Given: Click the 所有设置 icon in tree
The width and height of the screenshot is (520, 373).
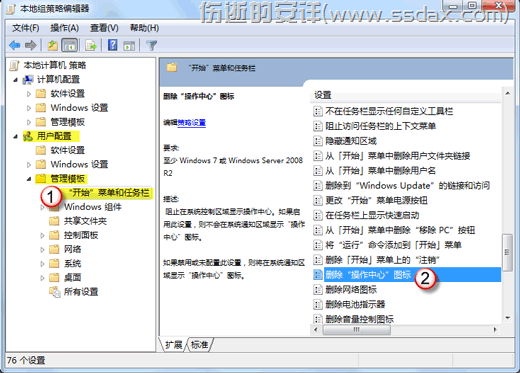Looking at the screenshot, I should pyautogui.click(x=55, y=292).
